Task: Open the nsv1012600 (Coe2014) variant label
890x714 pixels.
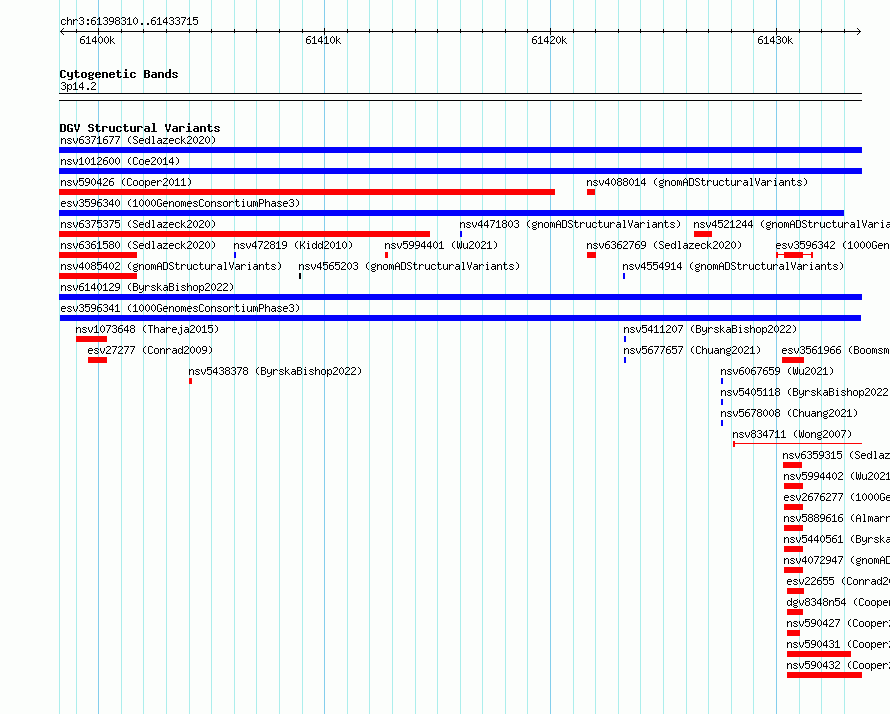Action: pos(120,161)
